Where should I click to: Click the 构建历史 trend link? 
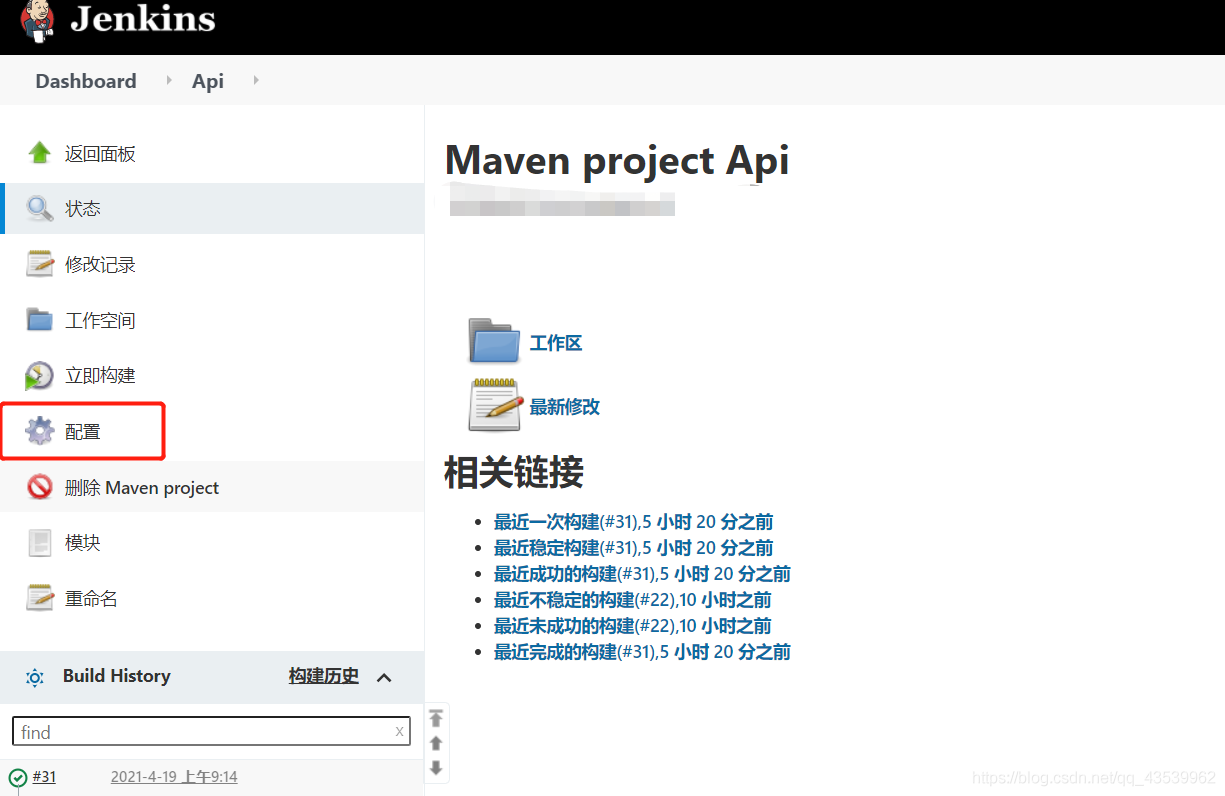click(x=324, y=676)
